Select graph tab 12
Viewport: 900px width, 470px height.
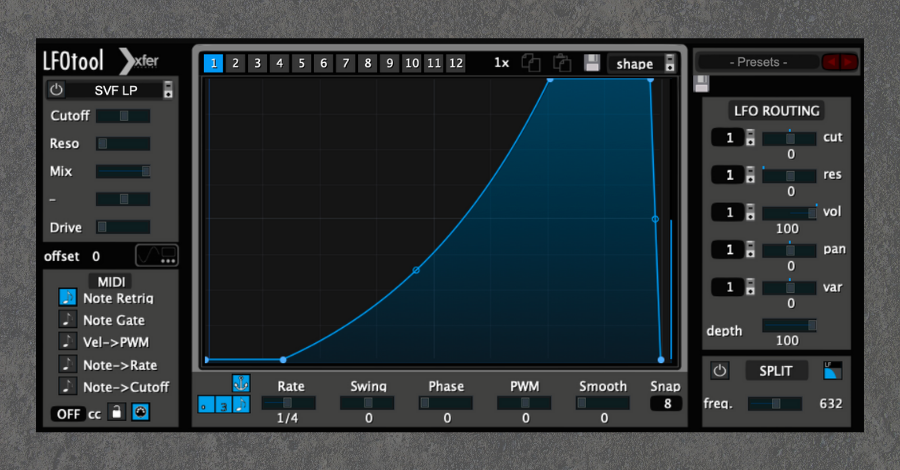coord(456,63)
